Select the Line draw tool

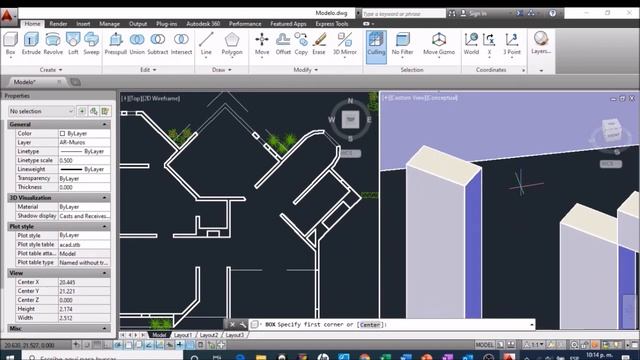click(206, 44)
